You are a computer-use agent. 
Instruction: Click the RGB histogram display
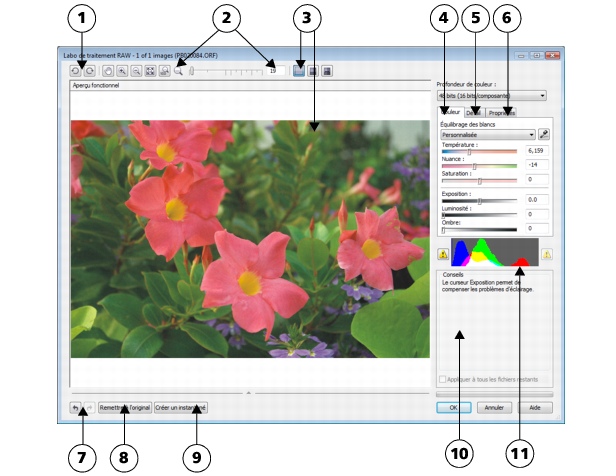[495, 253]
